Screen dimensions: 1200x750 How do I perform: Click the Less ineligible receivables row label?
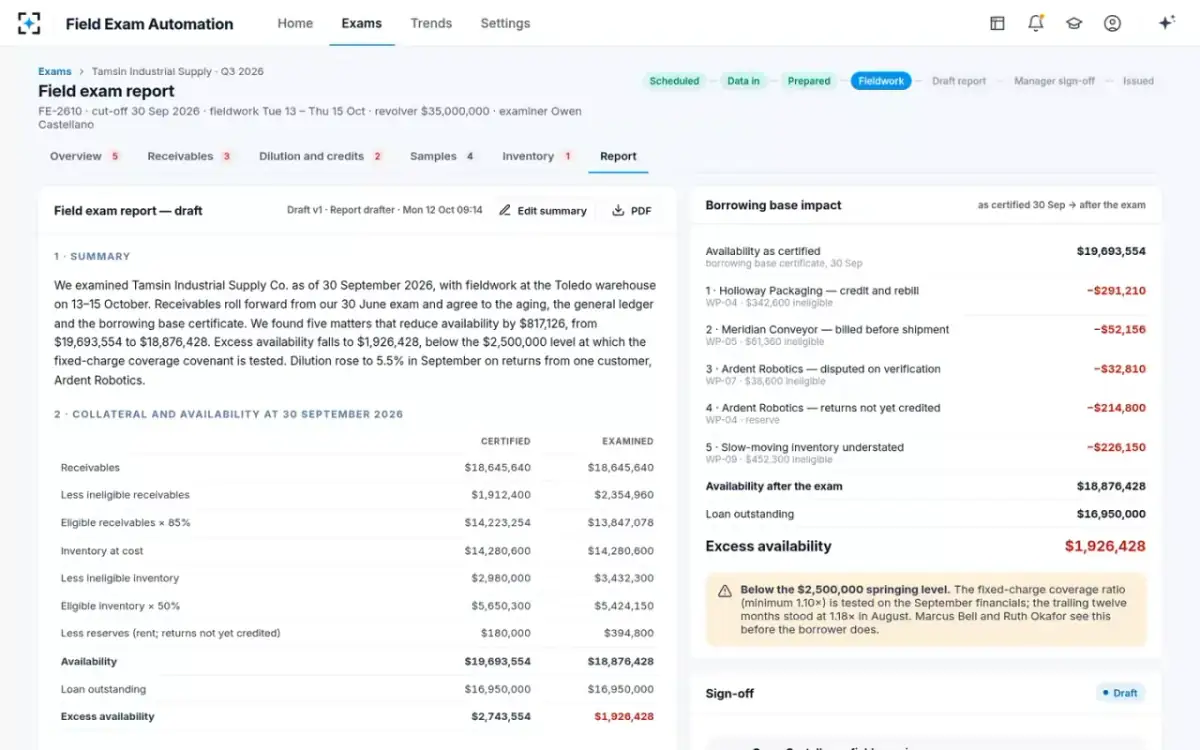pyautogui.click(x=125, y=495)
